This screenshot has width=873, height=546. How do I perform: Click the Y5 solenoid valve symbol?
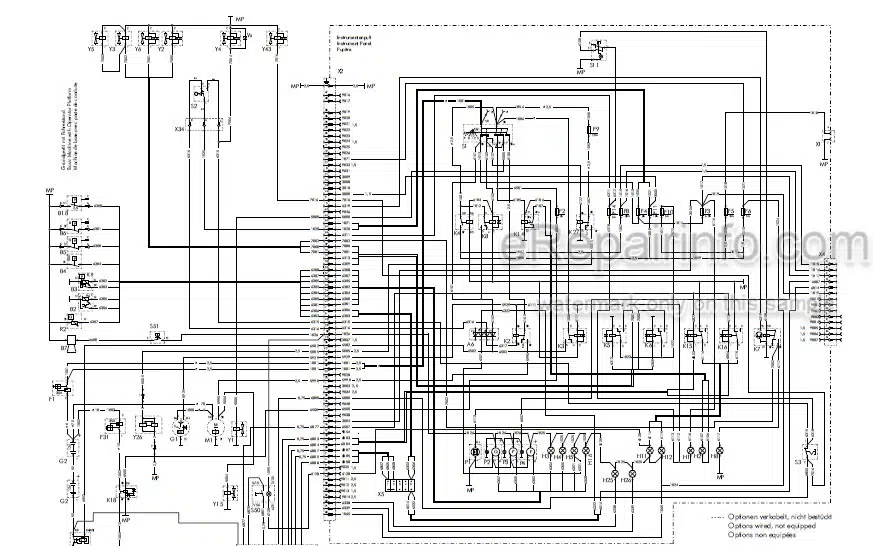(101, 38)
